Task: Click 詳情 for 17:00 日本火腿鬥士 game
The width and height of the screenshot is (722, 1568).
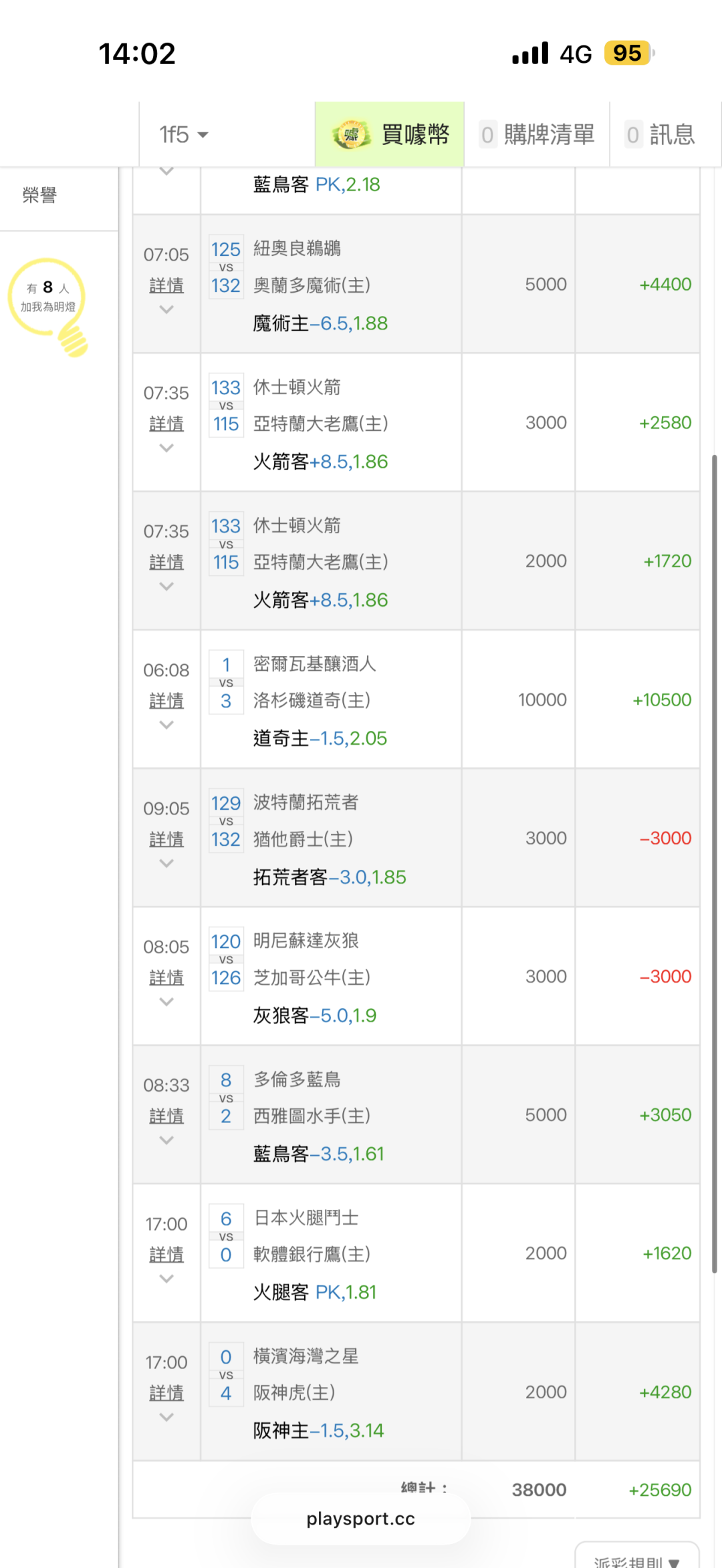Action: coord(166,1255)
